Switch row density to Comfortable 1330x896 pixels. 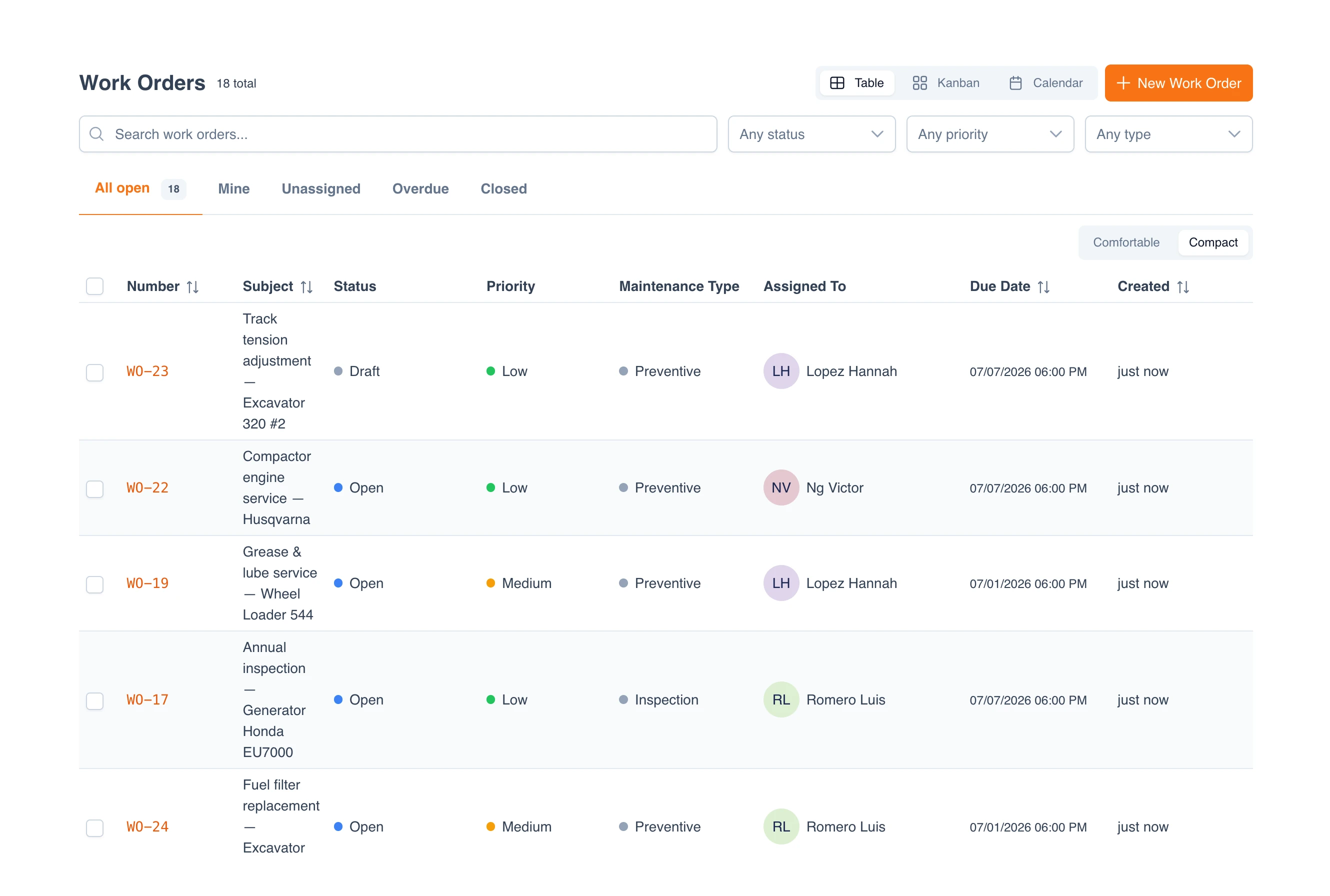pyautogui.click(x=1126, y=242)
